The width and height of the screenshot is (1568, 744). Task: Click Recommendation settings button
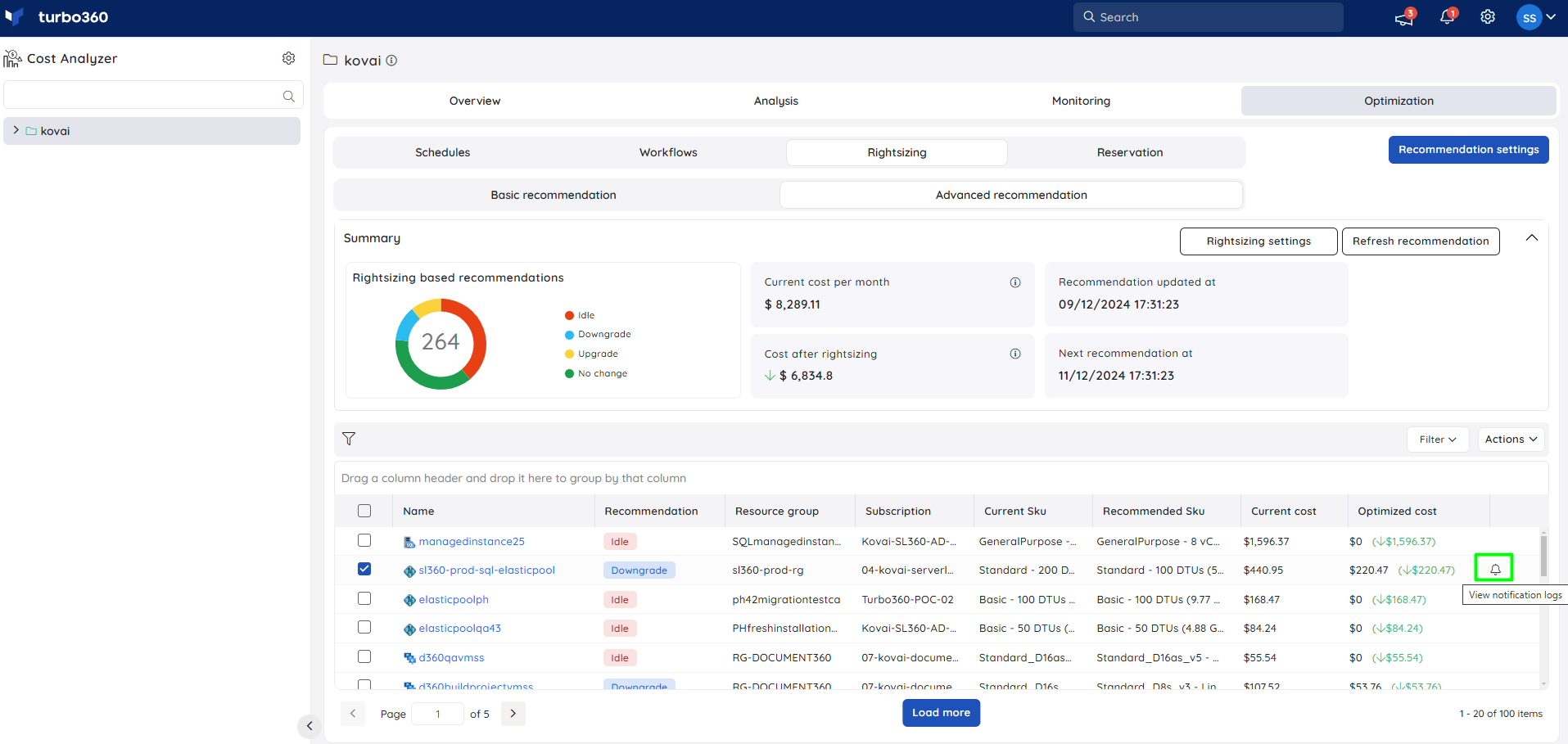pyautogui.click(x=1468, y=150)
